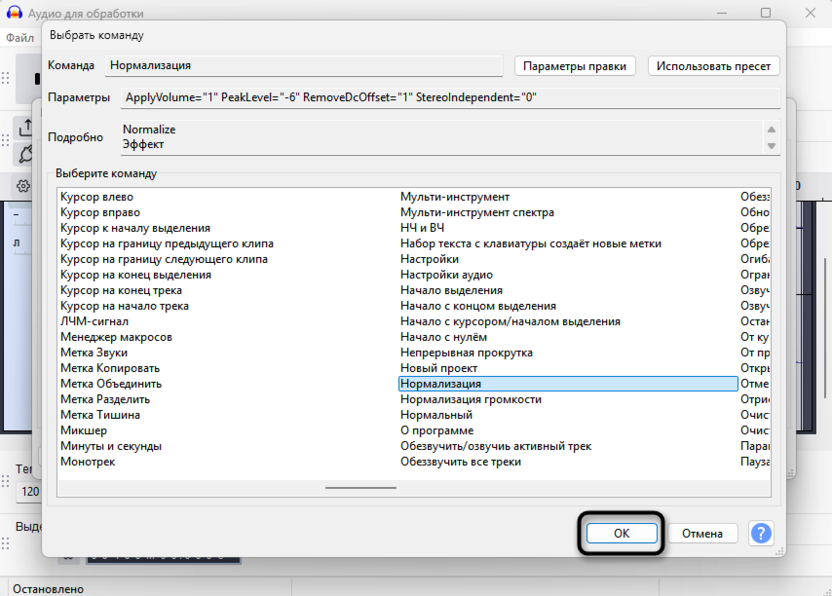Select Курсор на конец трека

[121, 290]
